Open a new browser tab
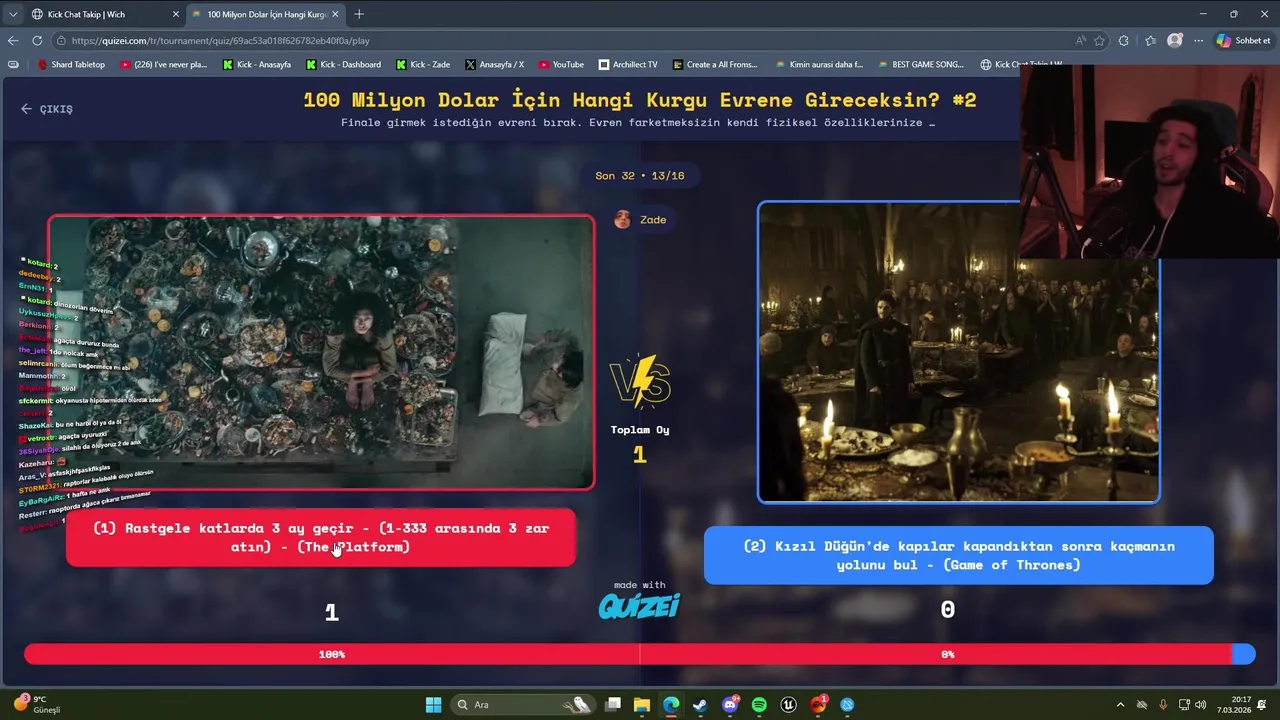 tap(359, 14)
